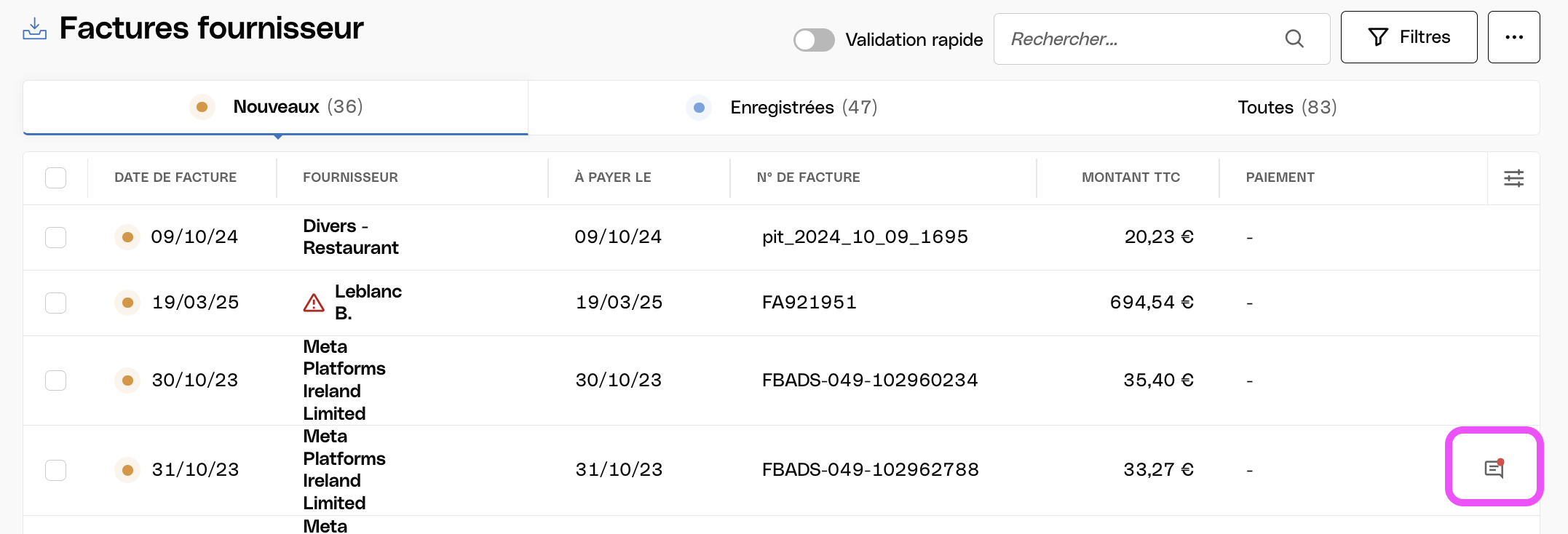Click invoice number FA921951

pos(809,303)
